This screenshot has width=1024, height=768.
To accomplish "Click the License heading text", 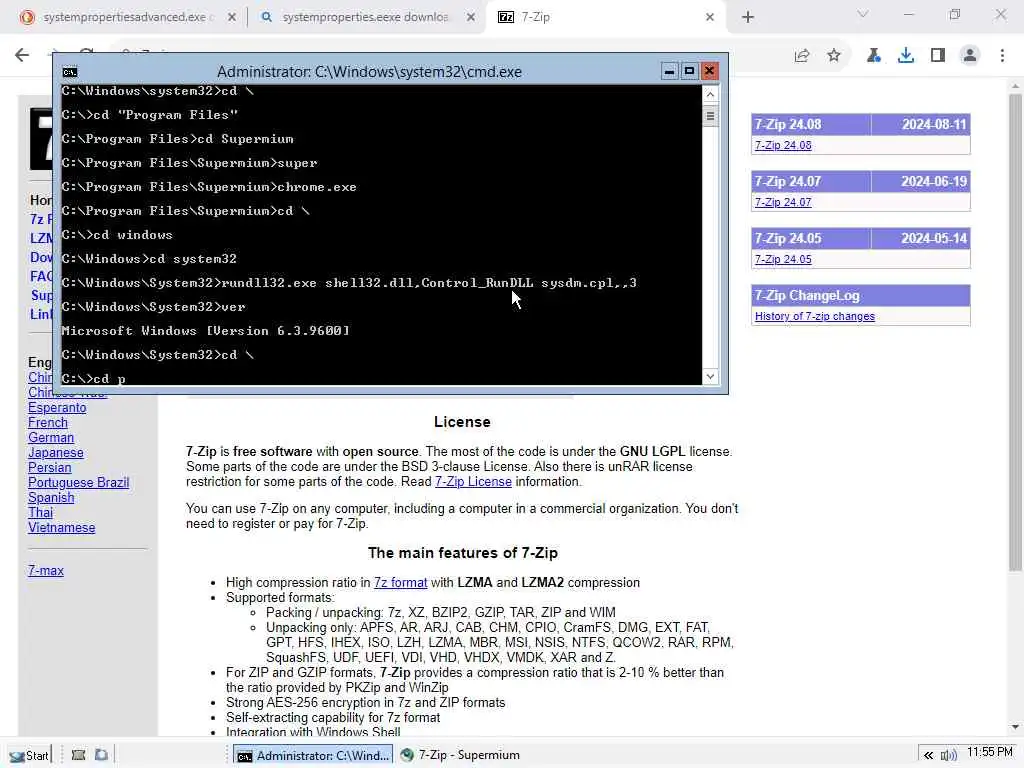I will [x=462, y=422].
